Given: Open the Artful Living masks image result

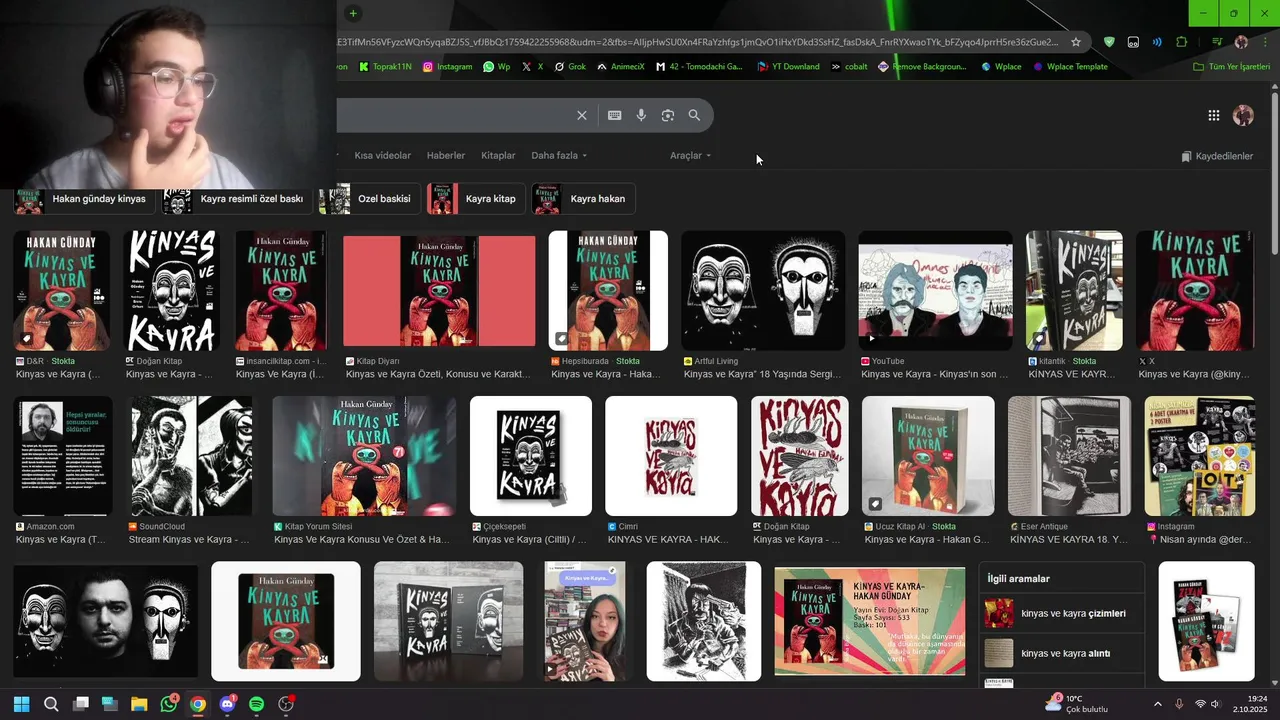Looking at the screenshot, I should pos(763,291).
